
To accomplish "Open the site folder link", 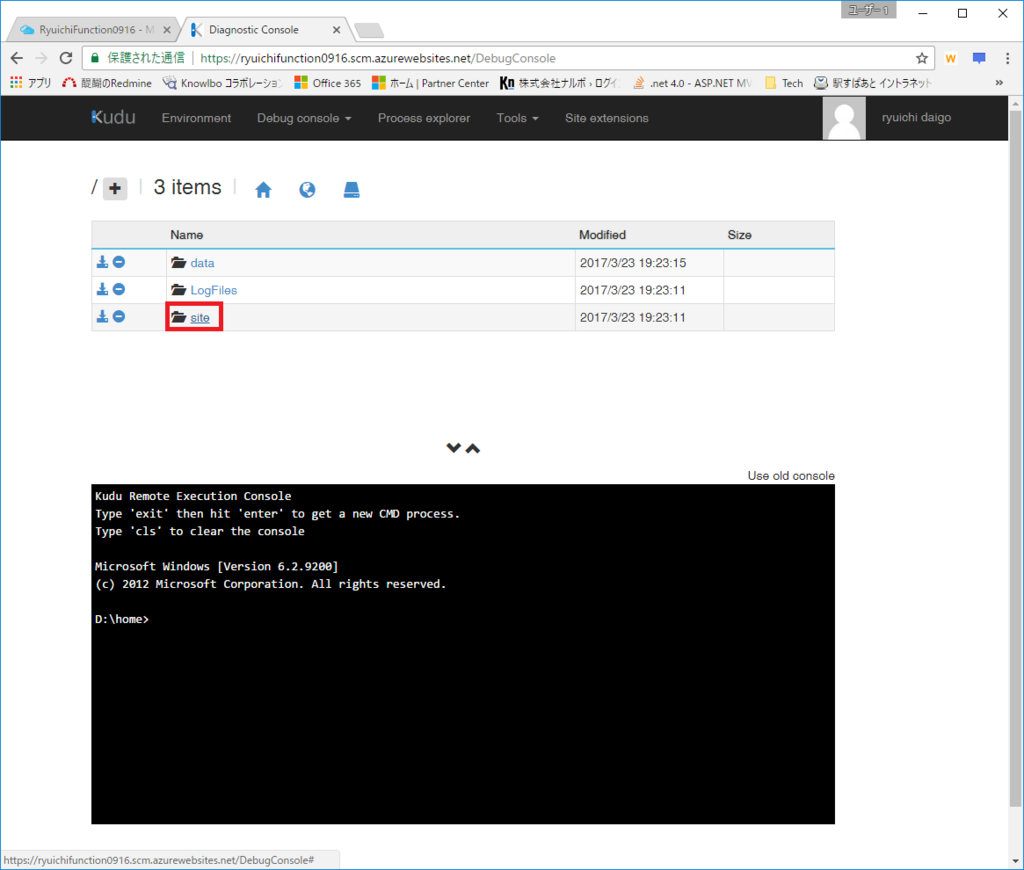I will coord(200,317).
